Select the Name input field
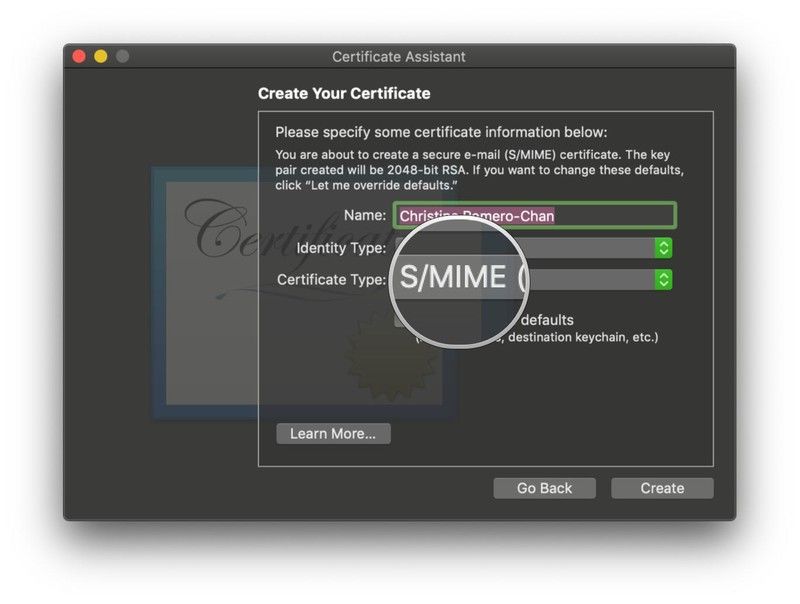 pyautogui.click(x=600, y=215)
